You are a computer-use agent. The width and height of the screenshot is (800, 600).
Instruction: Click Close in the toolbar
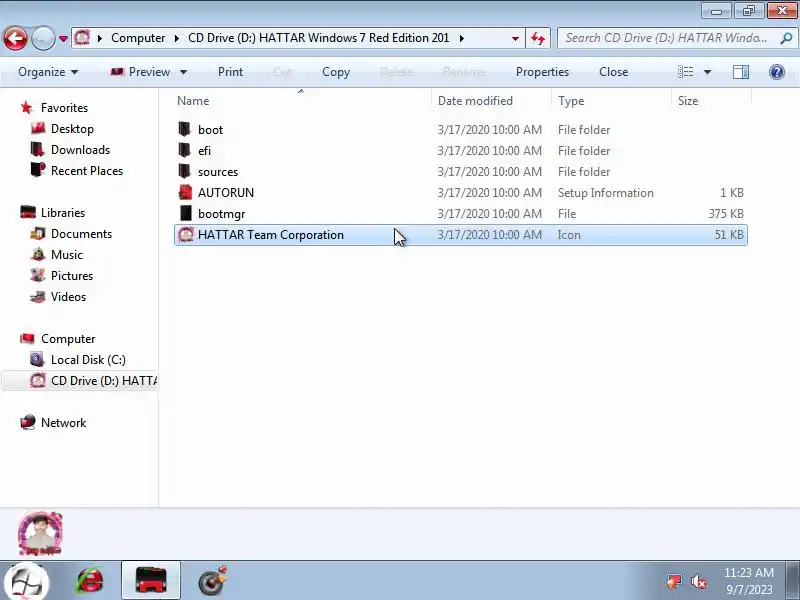coord(613,72)
